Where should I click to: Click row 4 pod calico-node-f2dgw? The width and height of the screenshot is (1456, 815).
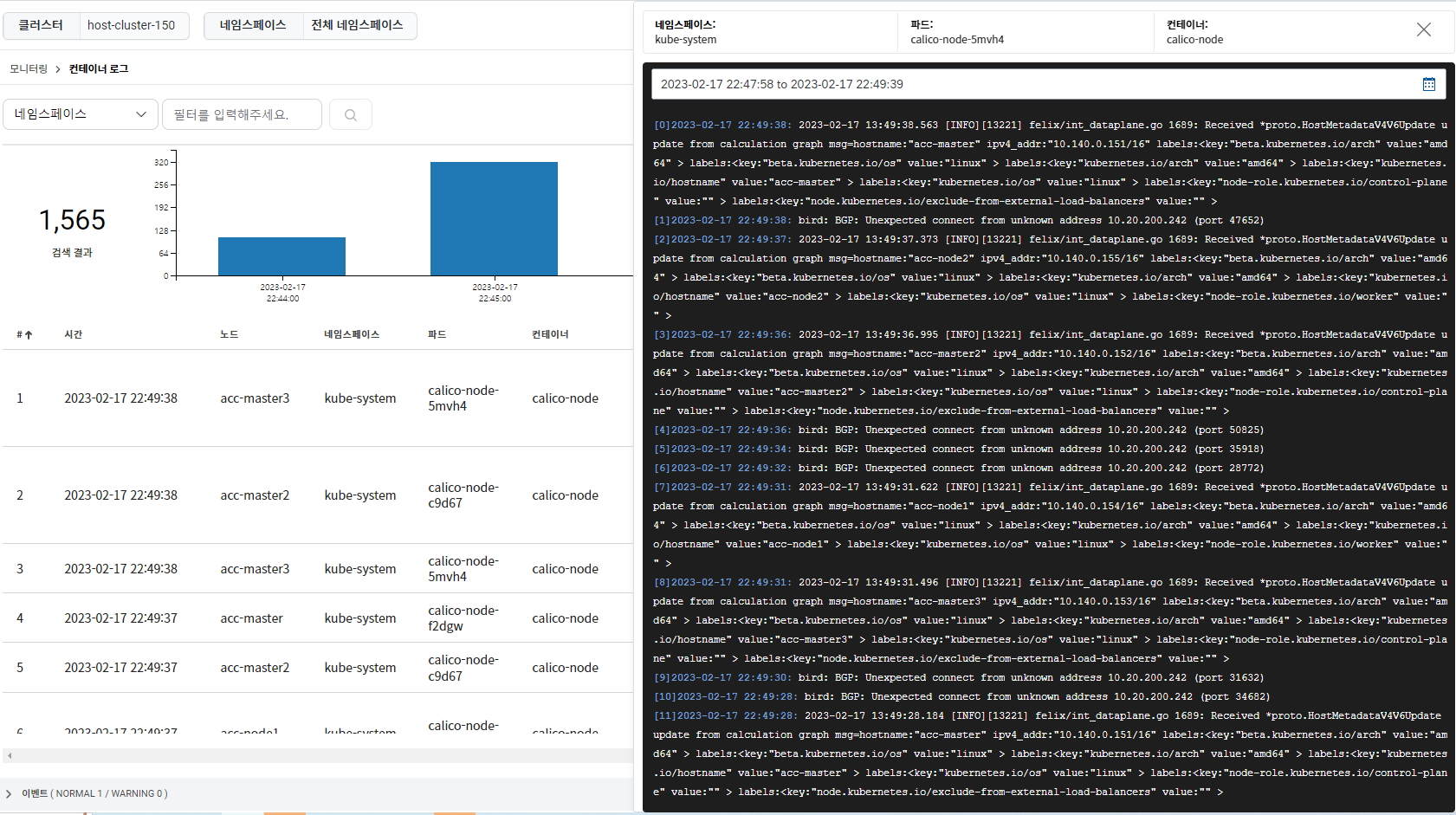(x=463, y=618)
